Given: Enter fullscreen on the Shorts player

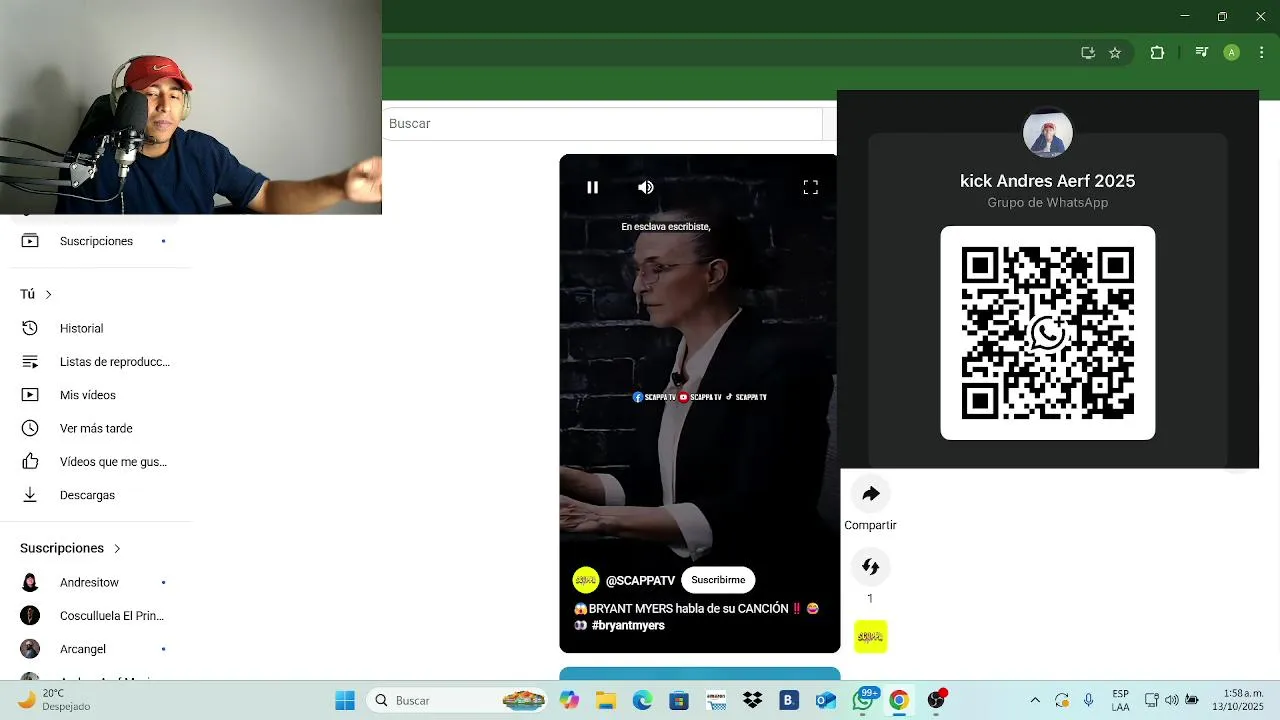Looking at the screenshot, I should 811,187.
